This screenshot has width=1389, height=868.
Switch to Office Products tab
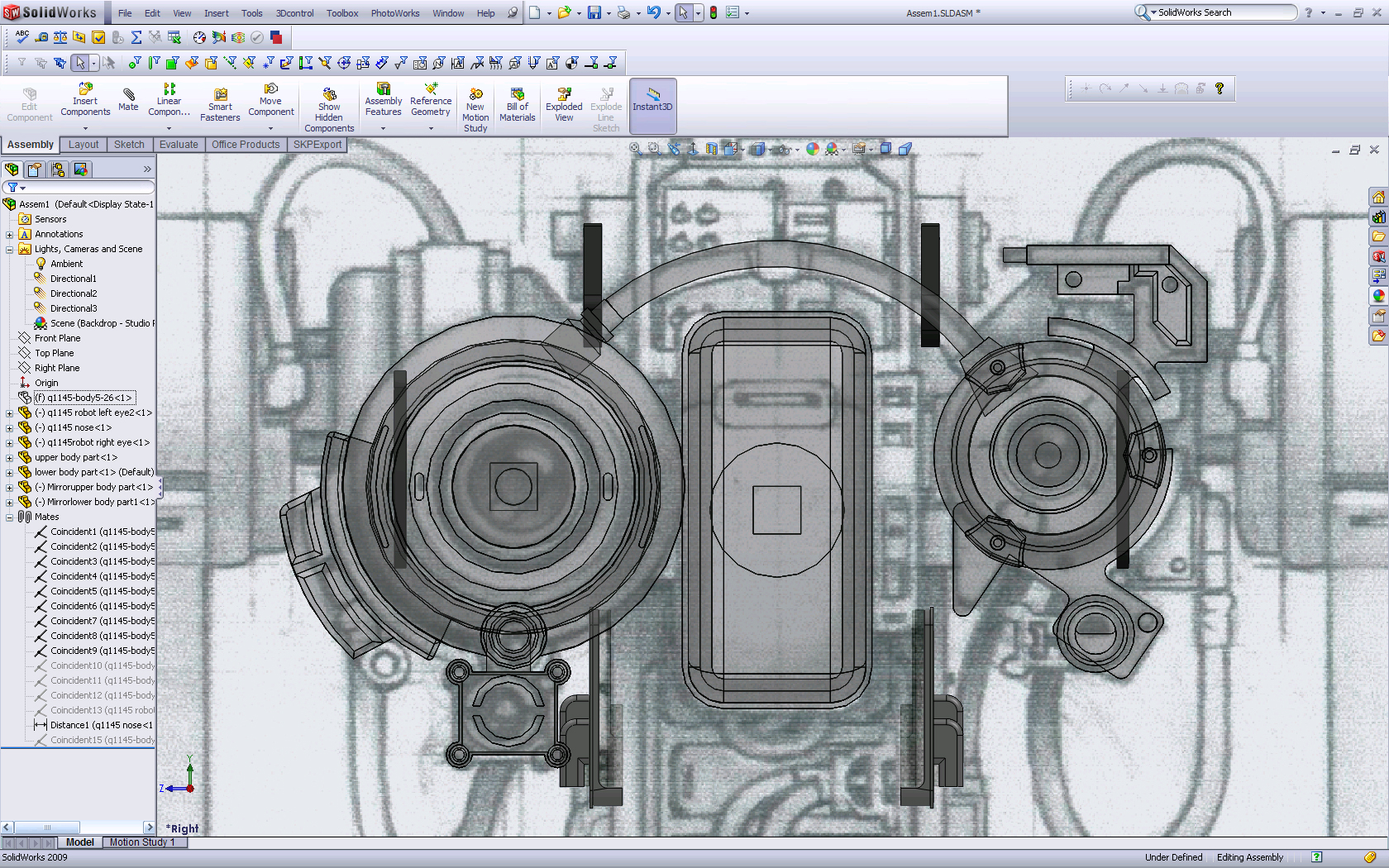(246, 145)
